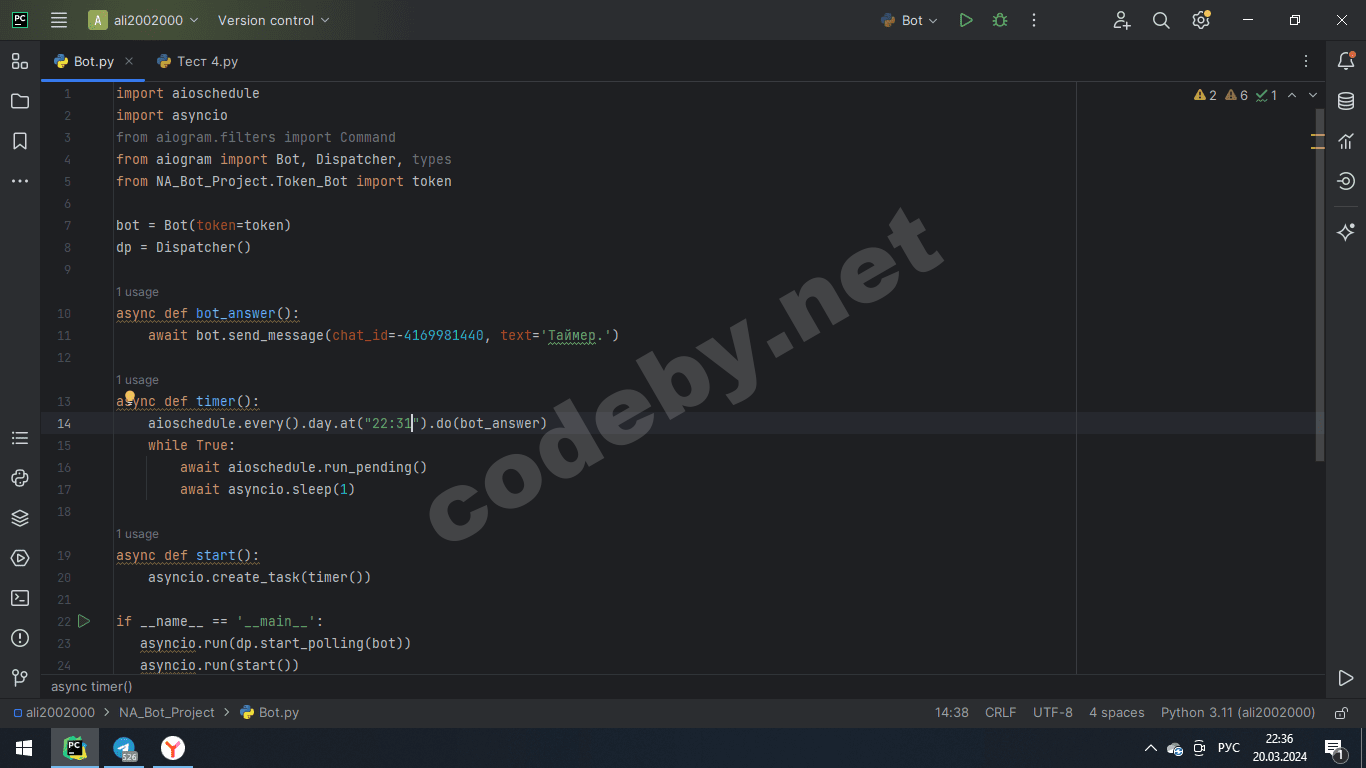Show hidden system tray icons chevron
Viewport: 1366px width, 768px height.
click(x=1149, y=748)
